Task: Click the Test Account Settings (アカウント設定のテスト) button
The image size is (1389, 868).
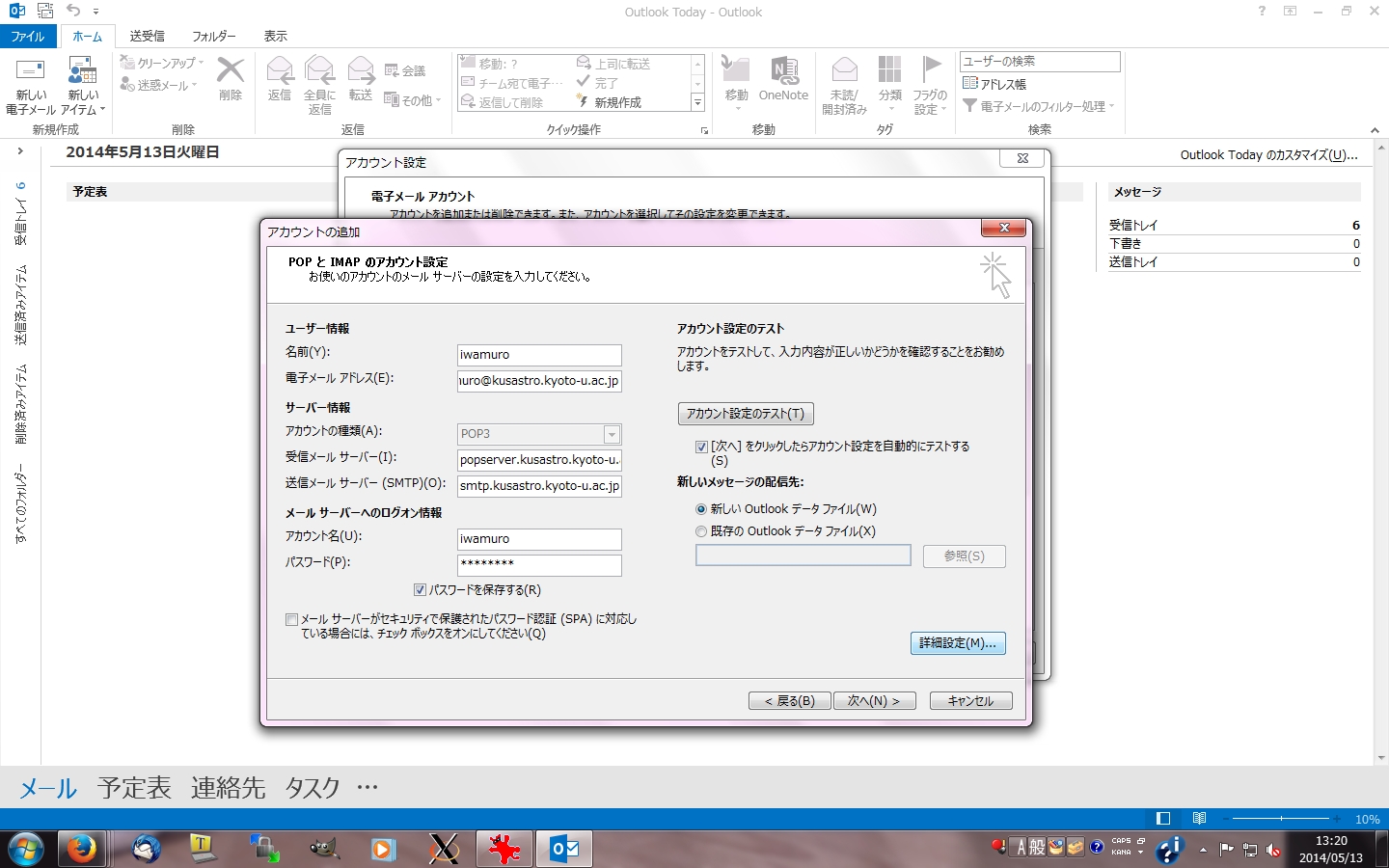Action: pos(746,414)
